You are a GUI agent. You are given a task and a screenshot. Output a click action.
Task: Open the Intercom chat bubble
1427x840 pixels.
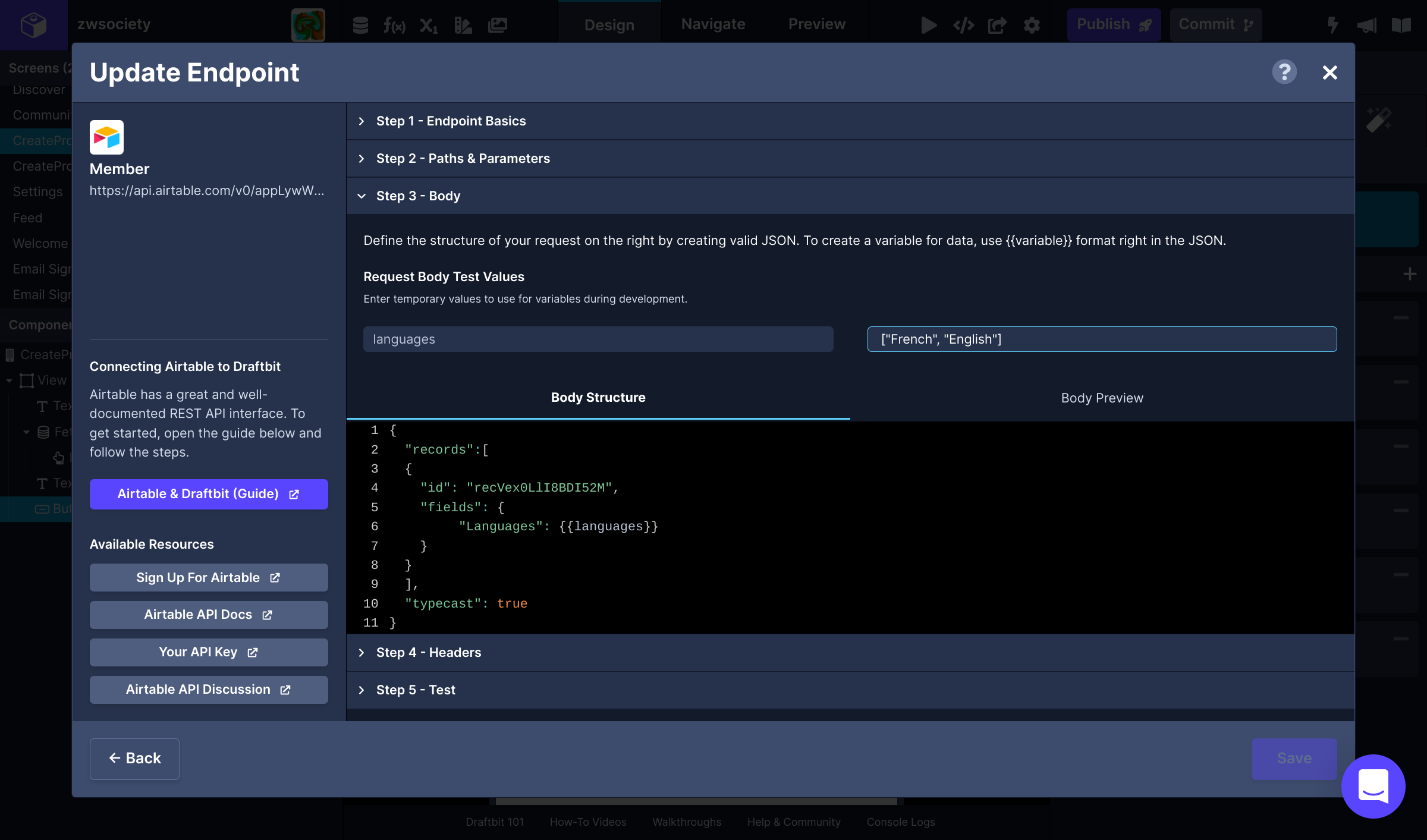coord(1373,786)
